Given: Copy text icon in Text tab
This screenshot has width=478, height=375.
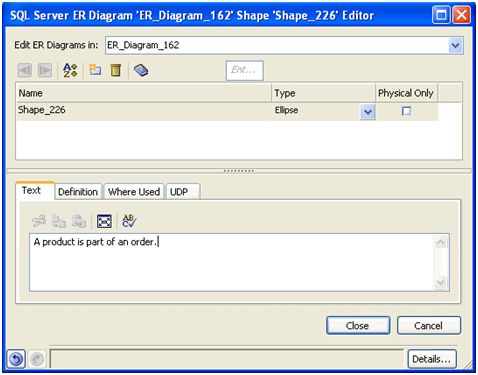Looking at the screenshot, I should click(59, 221).
